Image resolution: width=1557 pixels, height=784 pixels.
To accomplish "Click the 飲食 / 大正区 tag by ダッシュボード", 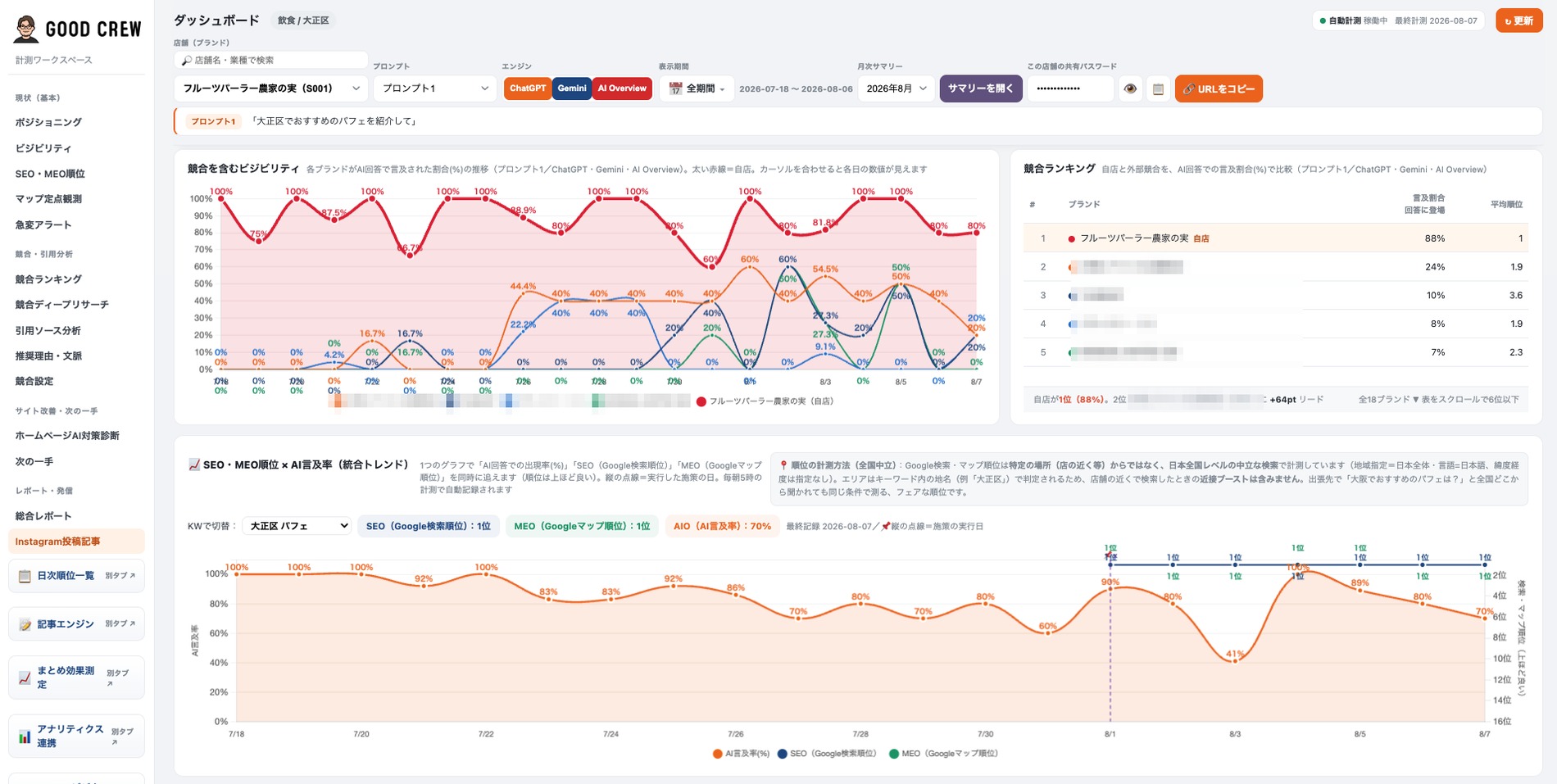I will [x=303, y=20].
